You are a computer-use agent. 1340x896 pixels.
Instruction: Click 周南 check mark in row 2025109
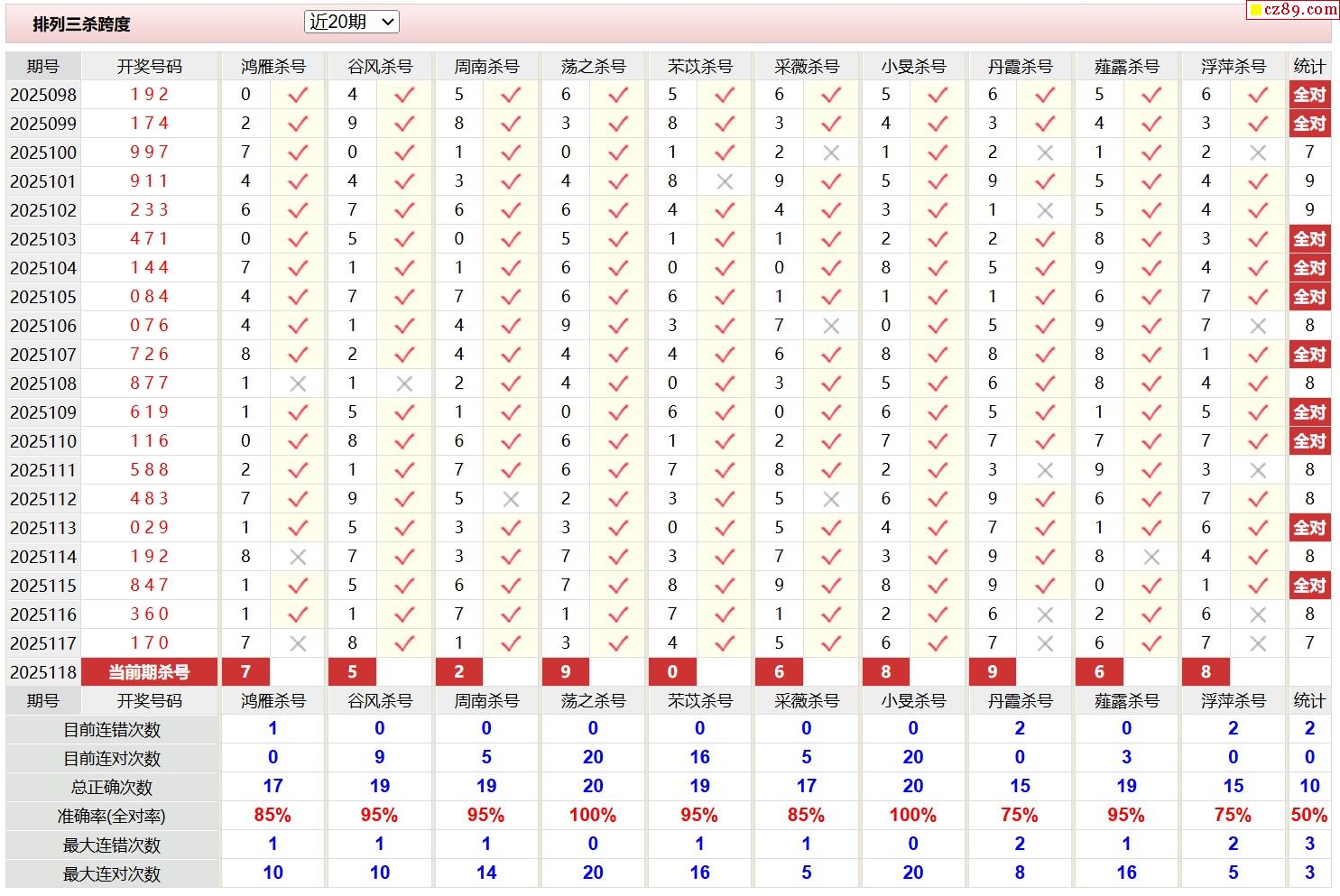click(511, 411)
